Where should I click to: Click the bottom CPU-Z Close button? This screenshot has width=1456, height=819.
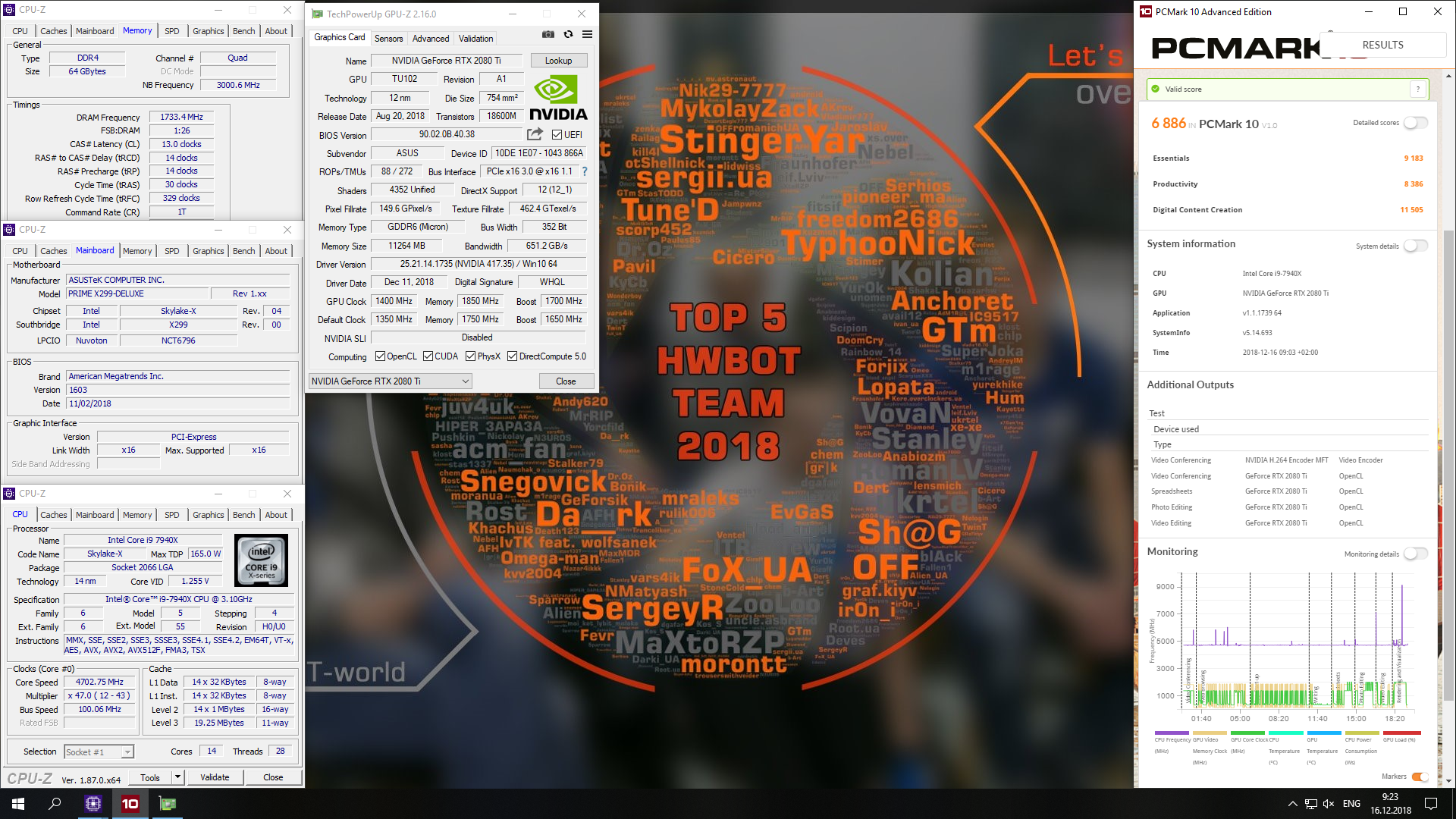[273, 777]
